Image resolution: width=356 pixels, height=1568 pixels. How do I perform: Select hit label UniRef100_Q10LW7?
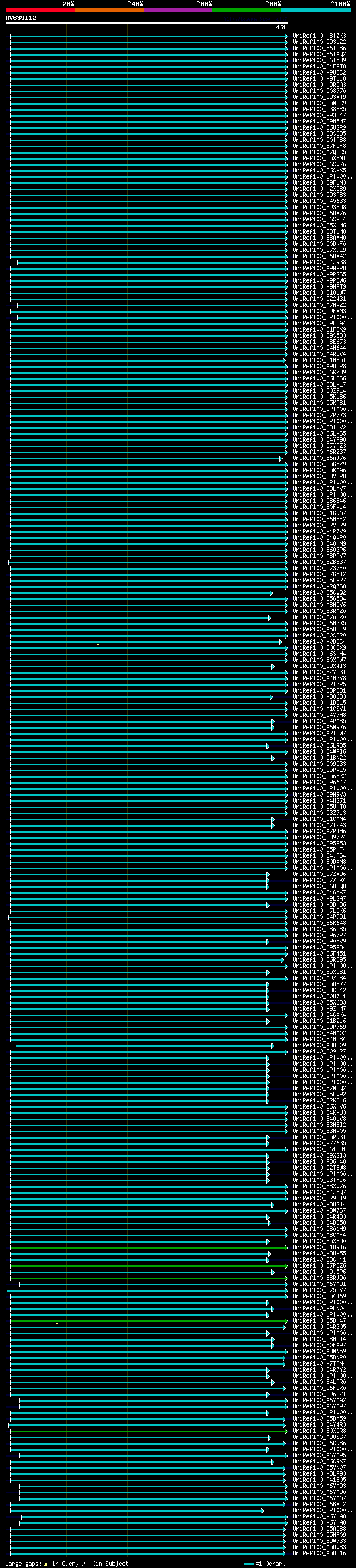[x=319, y=293]
